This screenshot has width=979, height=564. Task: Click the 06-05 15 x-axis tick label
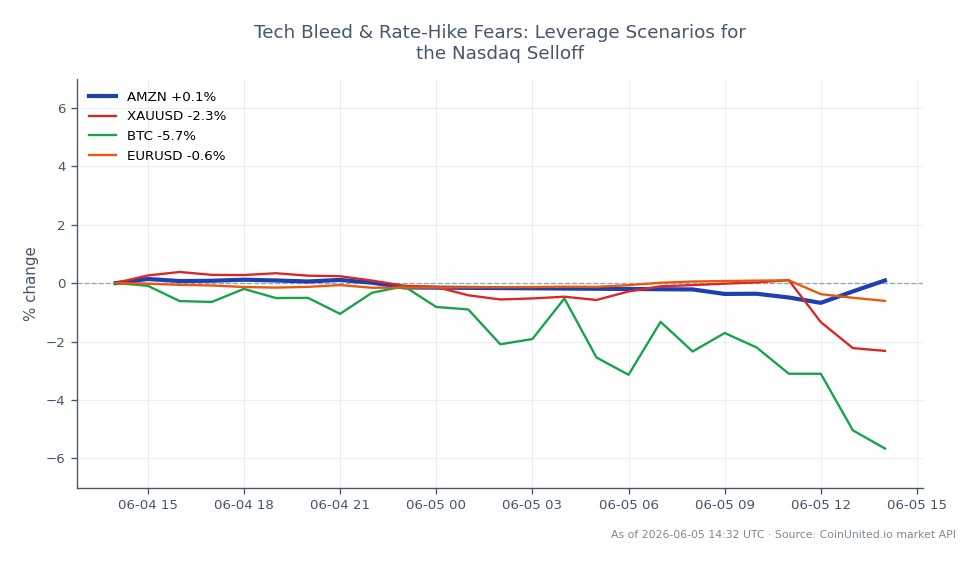(917, 504)
